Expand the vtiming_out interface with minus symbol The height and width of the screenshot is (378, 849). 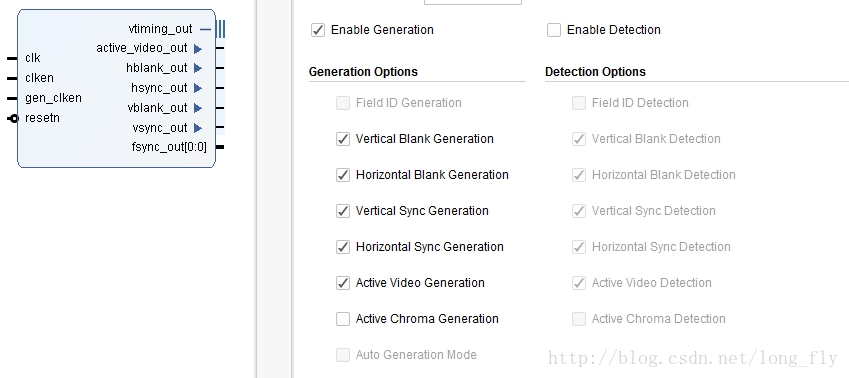[205, 29]
